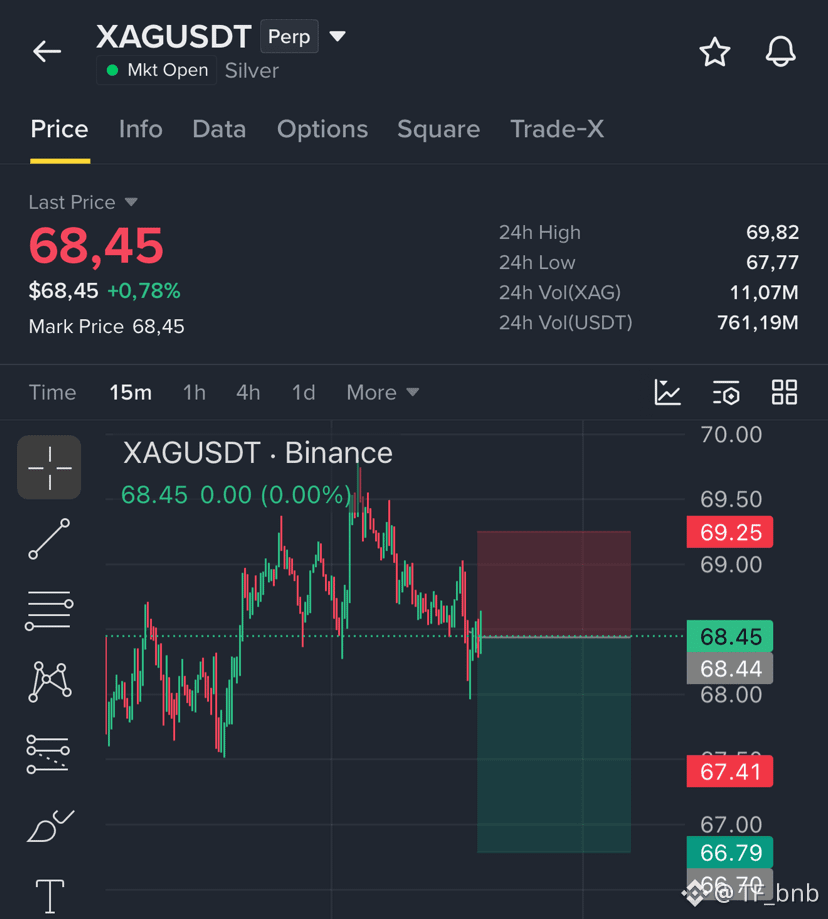Image resolution: width=828 pixels, height=919 pixels.
Task: Select the crosshair cursor tool
Action: 49,467
